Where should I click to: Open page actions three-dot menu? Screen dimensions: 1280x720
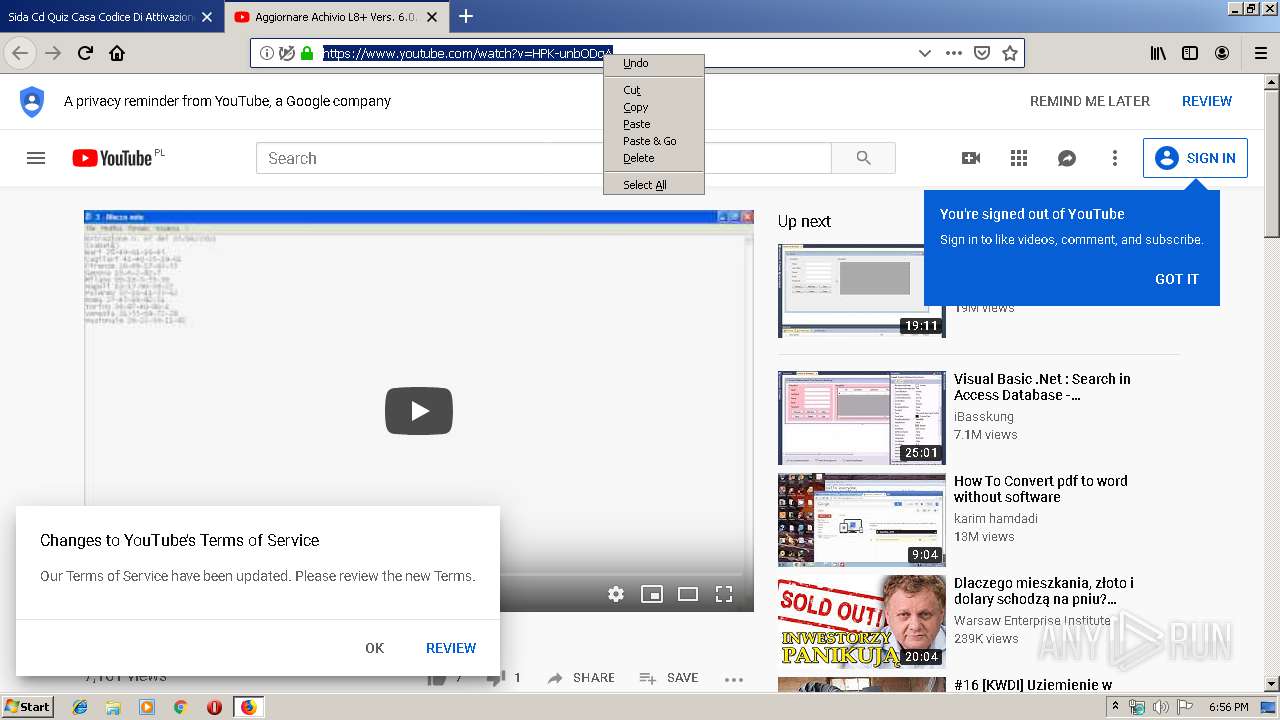click(x=954, y=53)
